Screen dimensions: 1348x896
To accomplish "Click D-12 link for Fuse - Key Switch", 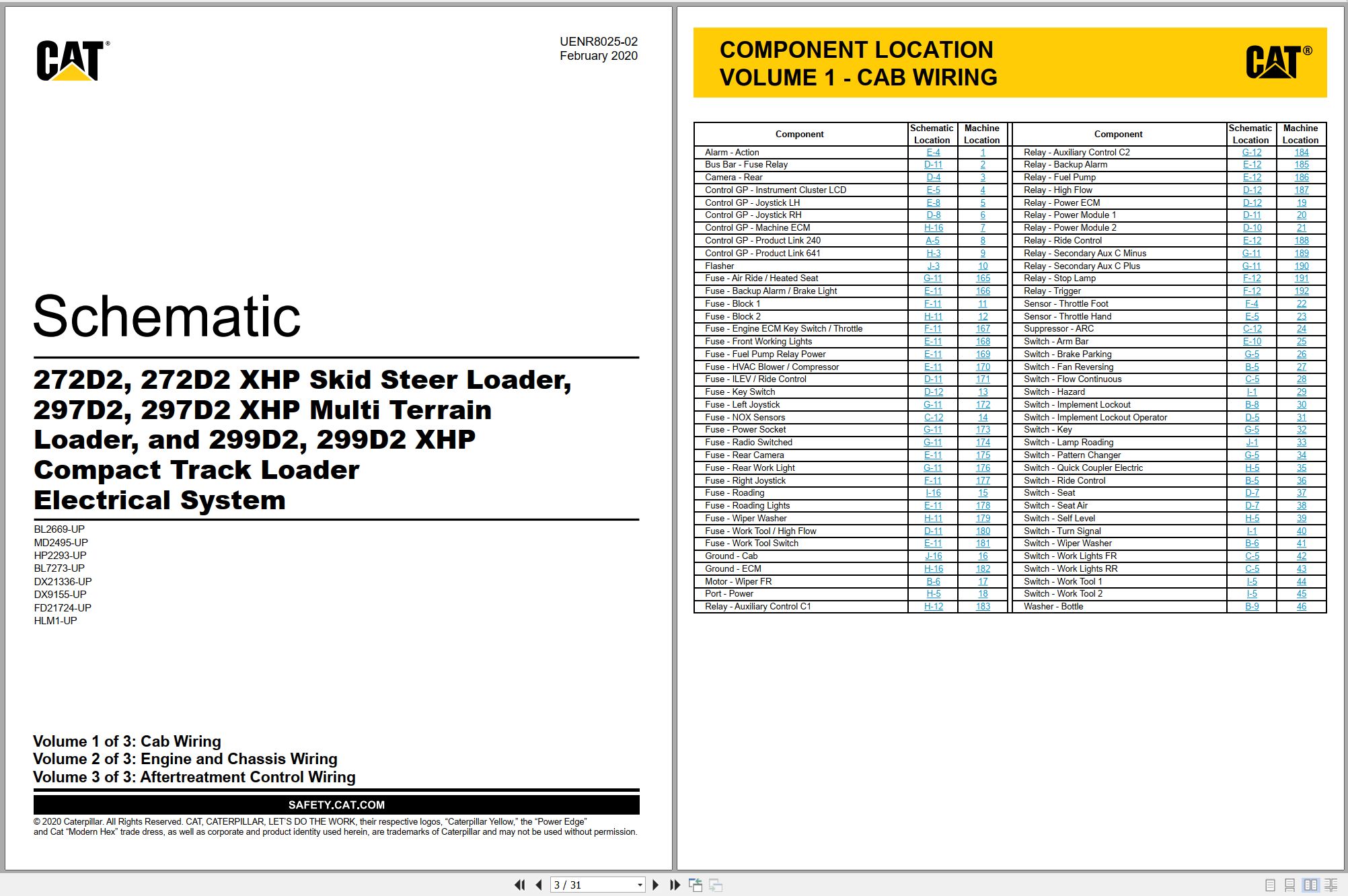I will click(933, 392).
